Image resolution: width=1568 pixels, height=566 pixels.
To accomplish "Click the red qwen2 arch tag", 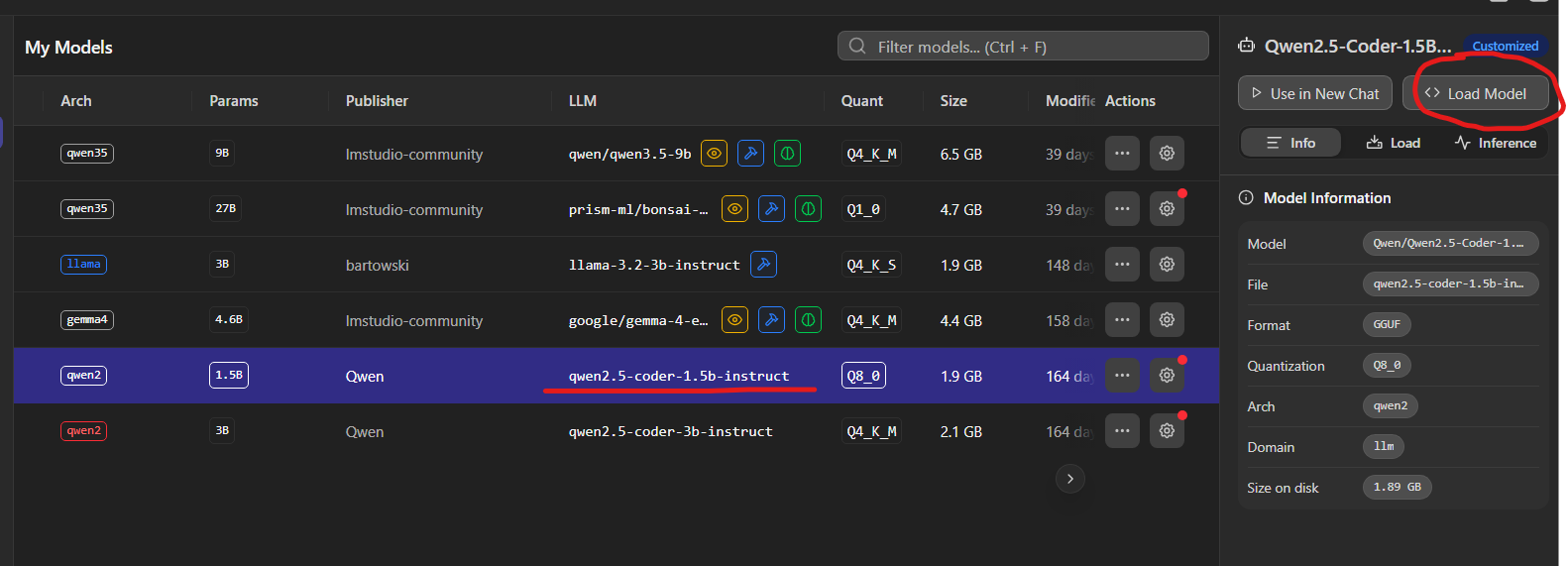I will (x=83, y=431).
